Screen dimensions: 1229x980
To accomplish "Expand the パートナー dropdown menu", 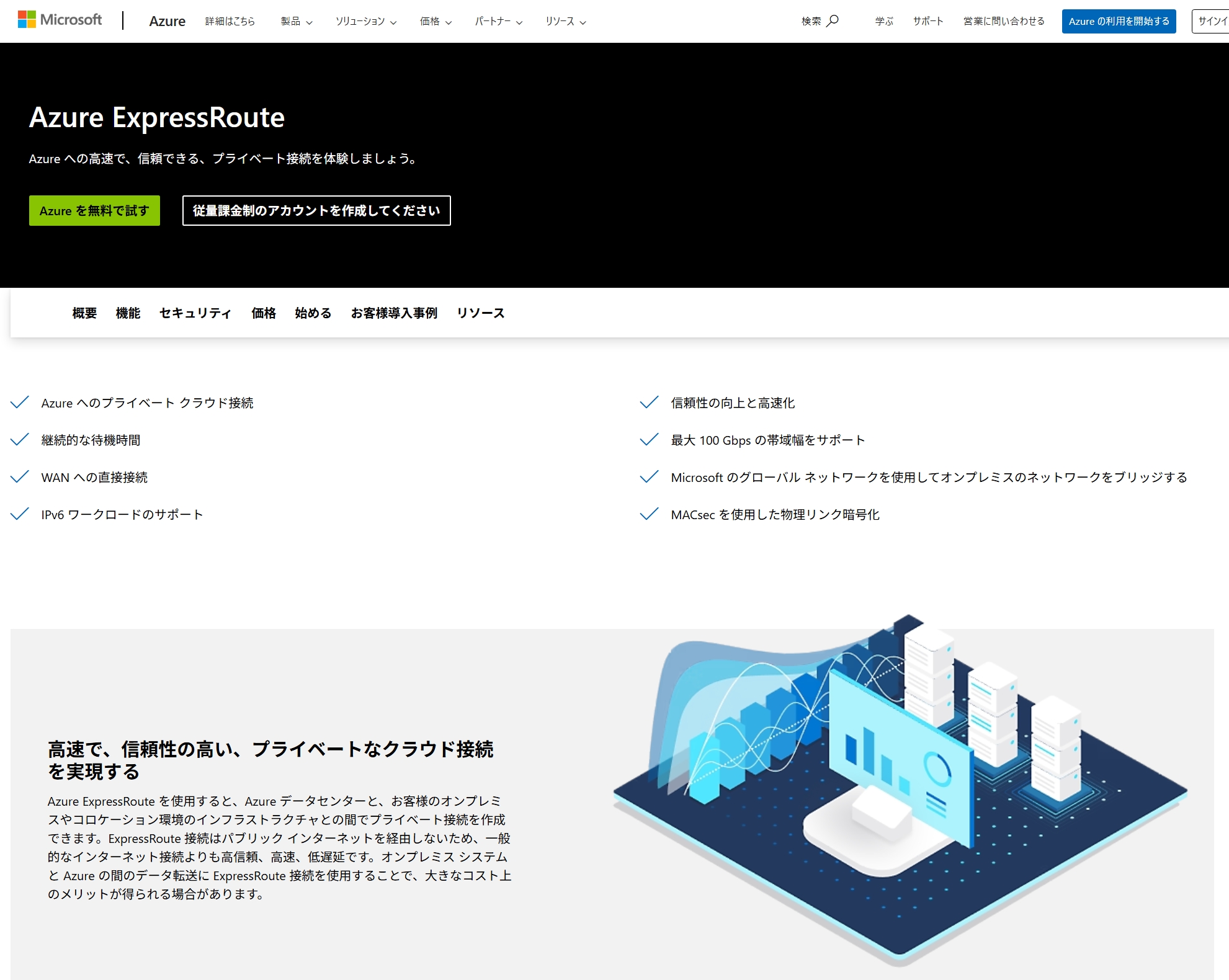I will [499, 21].
